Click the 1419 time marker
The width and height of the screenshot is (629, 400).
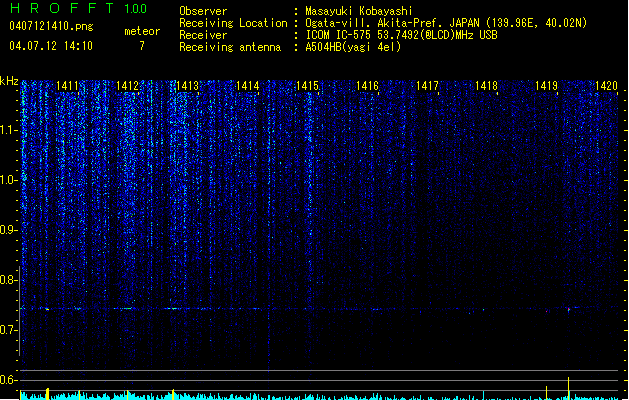pos(546,86)
